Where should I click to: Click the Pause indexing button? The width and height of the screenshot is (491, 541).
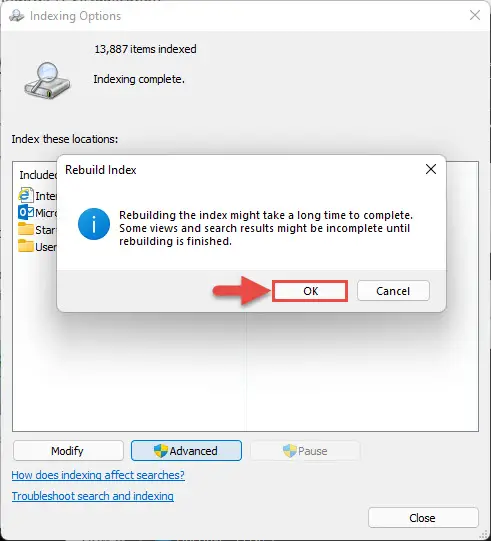pos(305,451)
